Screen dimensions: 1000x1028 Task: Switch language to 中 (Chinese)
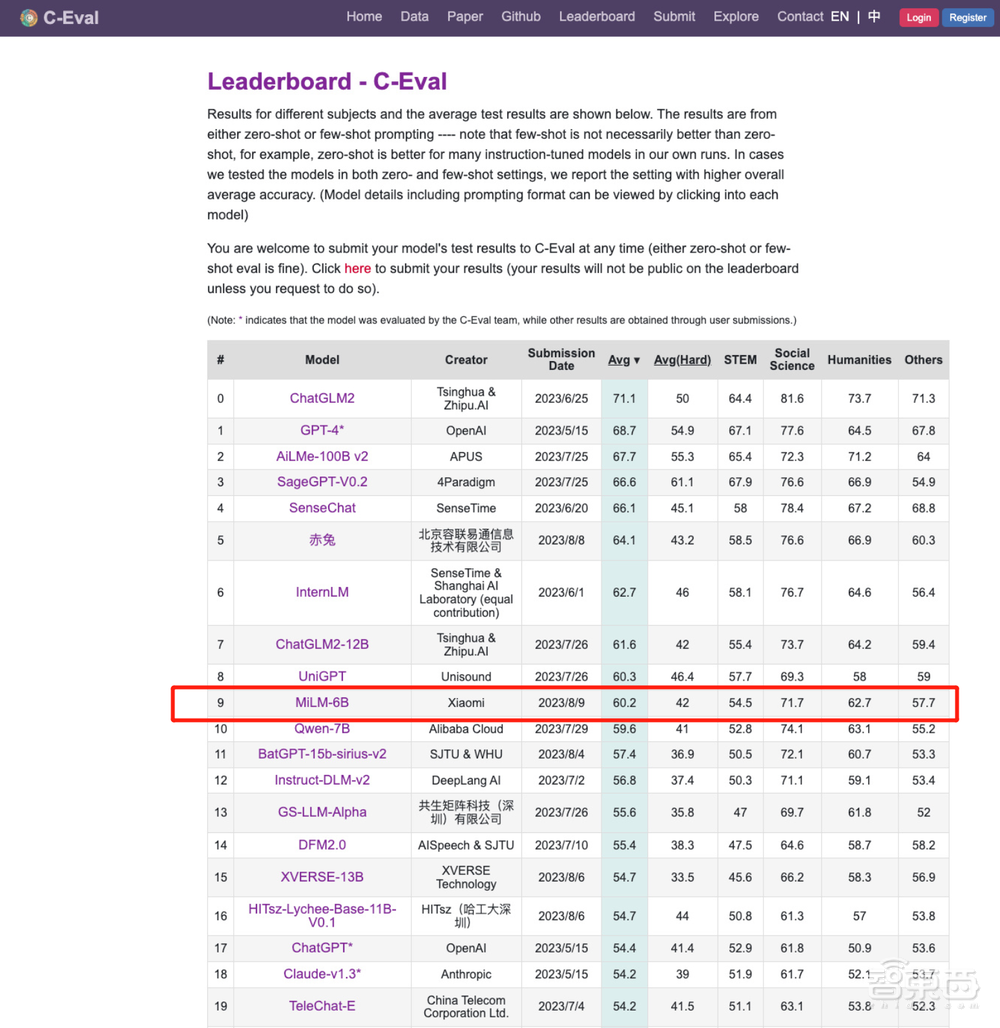874,16
